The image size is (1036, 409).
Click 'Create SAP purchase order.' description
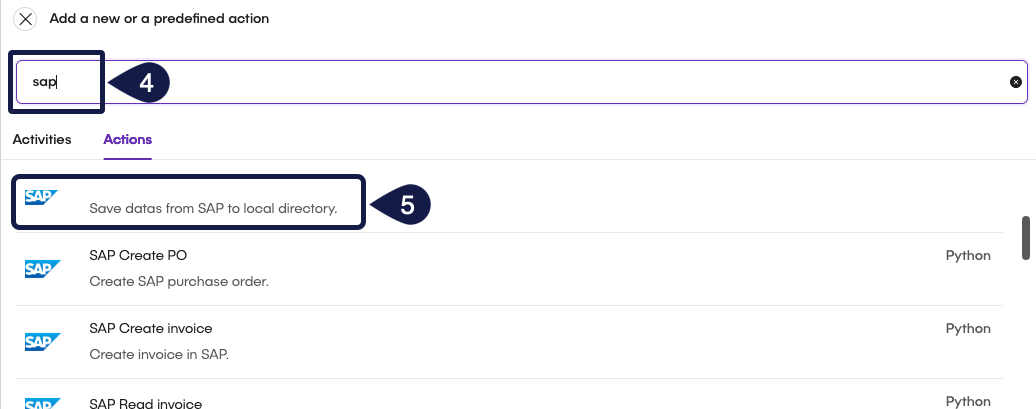pos(179,282)
